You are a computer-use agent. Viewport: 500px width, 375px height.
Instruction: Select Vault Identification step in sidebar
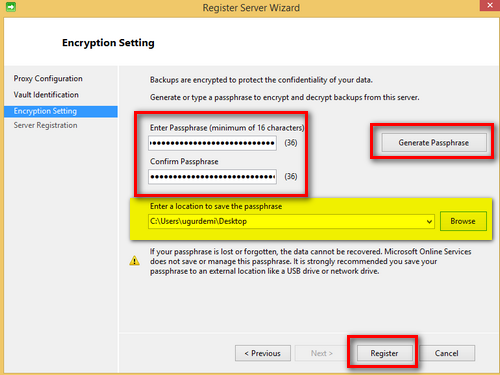46,95
